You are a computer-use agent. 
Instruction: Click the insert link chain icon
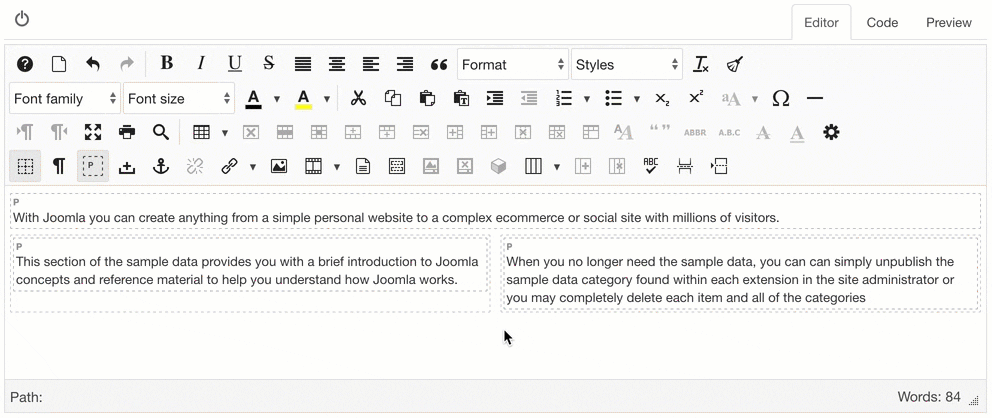coord(229,166)
